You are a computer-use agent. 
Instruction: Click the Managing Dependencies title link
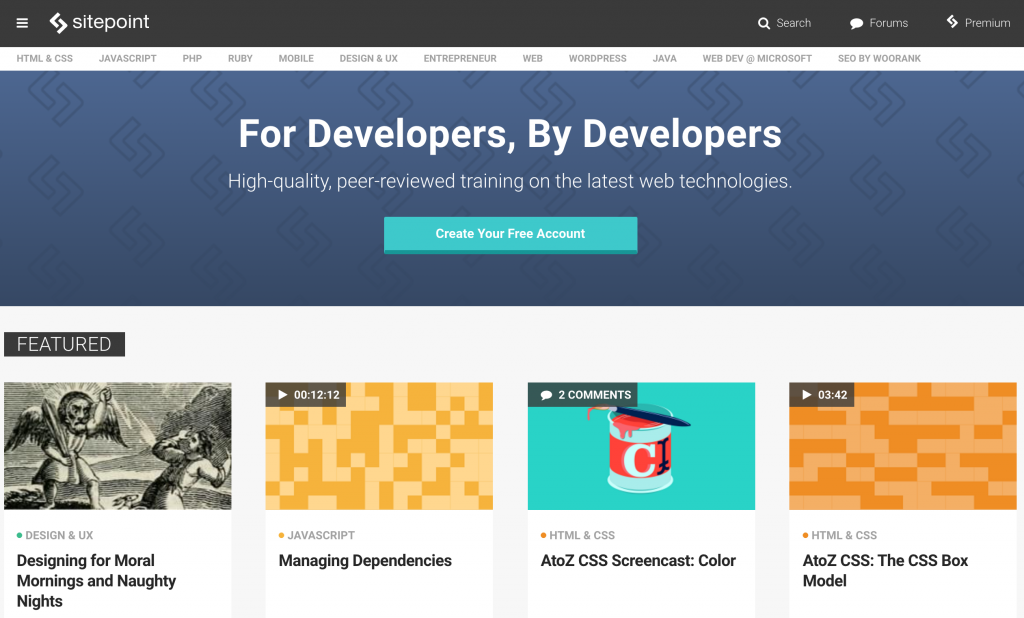365,561
